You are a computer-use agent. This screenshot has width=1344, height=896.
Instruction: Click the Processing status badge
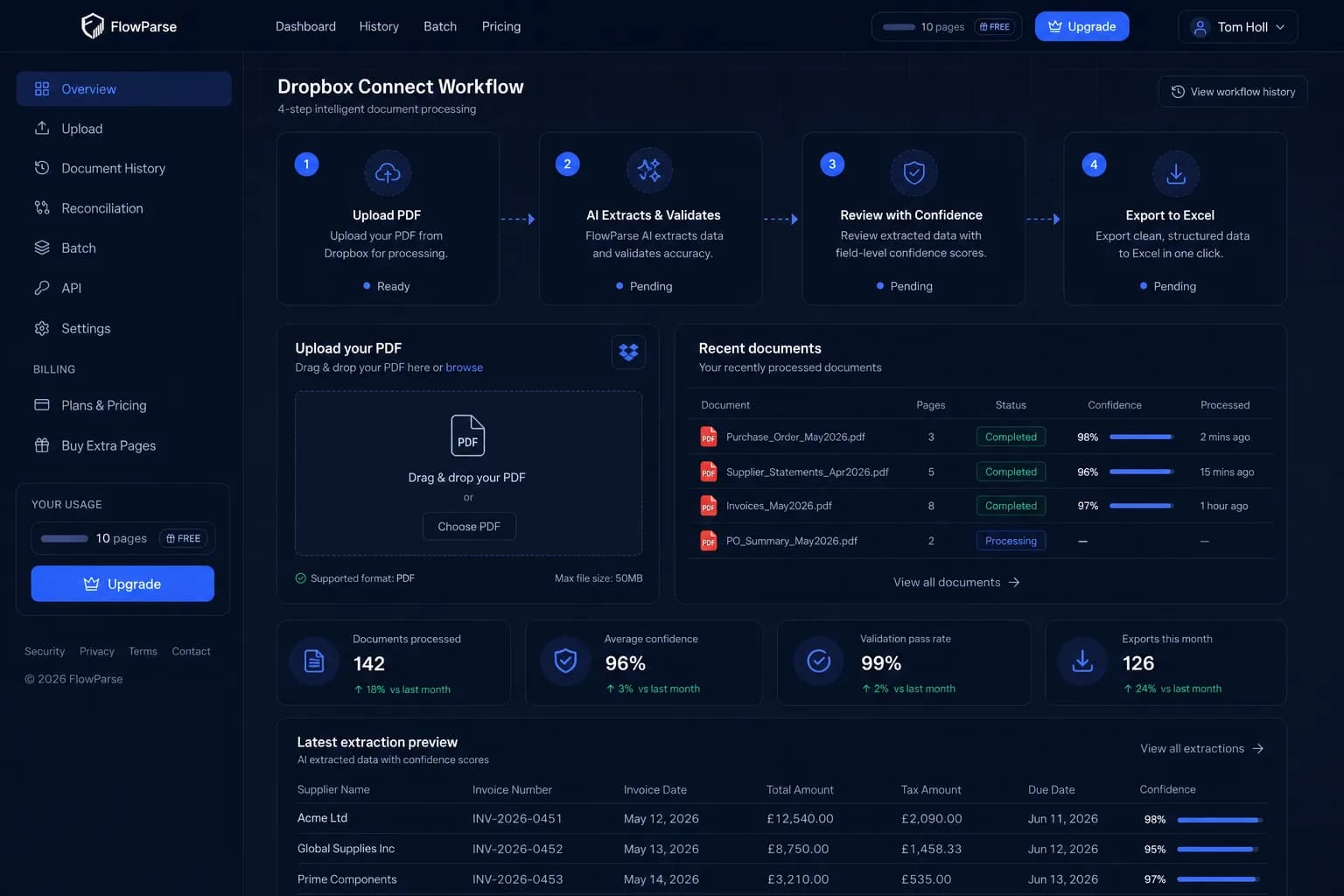coord(1011,541)
